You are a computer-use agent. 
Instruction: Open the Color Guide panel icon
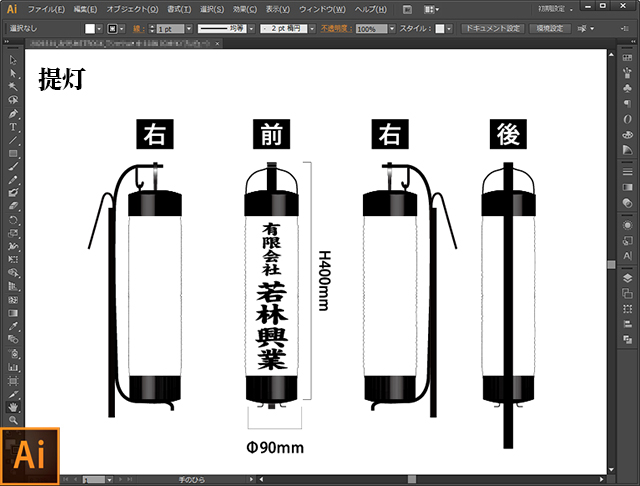(627, 150)
